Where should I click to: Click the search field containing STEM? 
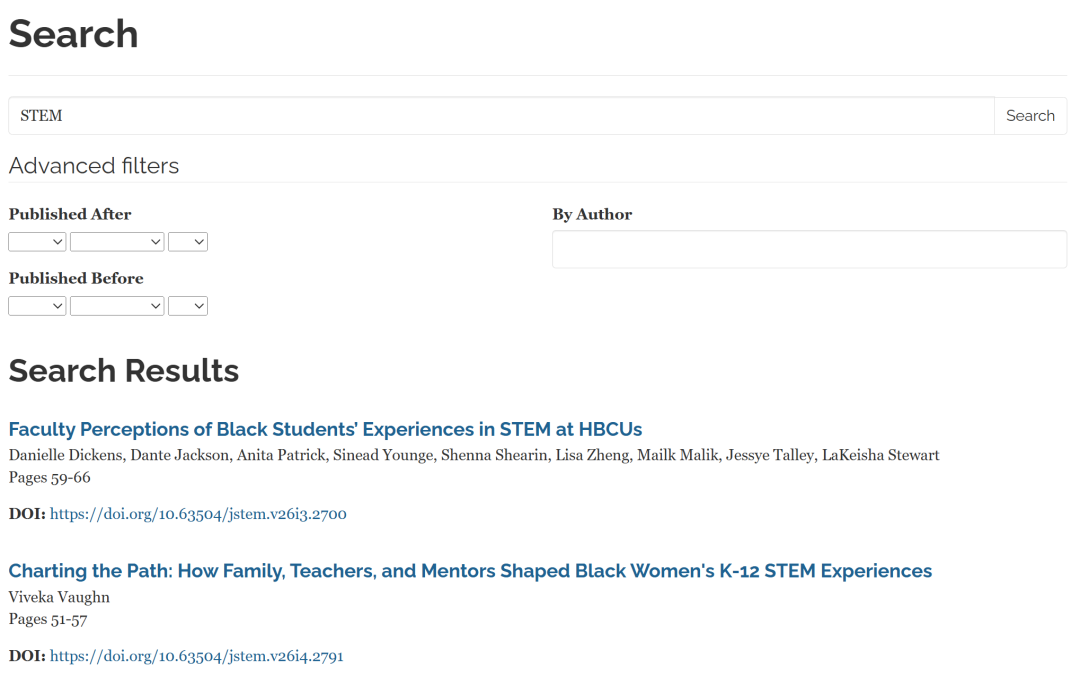click(500, 116)
